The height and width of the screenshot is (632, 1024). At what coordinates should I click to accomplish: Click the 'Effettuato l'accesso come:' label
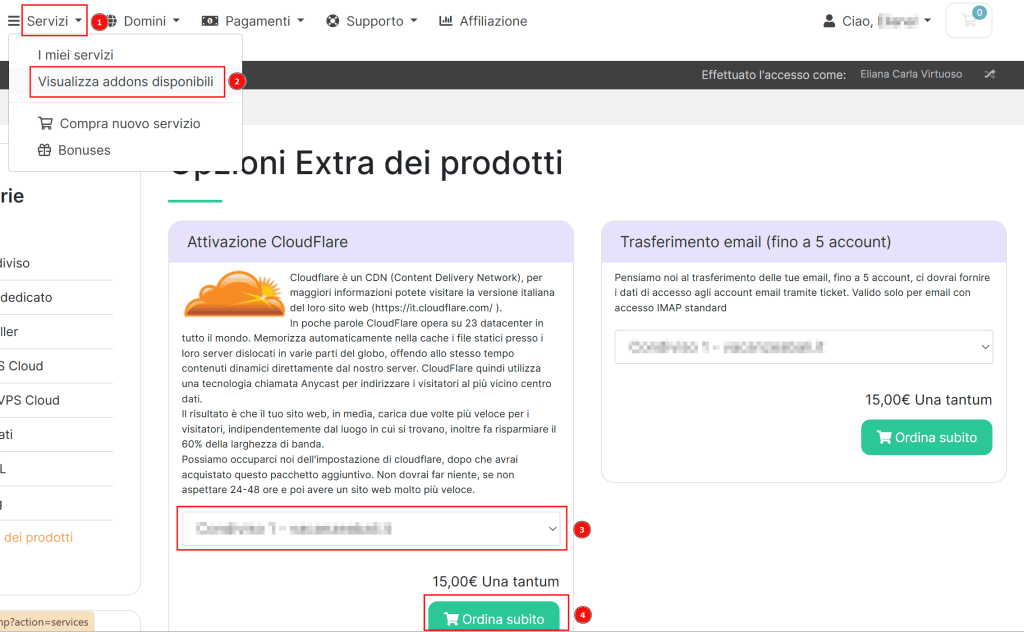point(774,75)
